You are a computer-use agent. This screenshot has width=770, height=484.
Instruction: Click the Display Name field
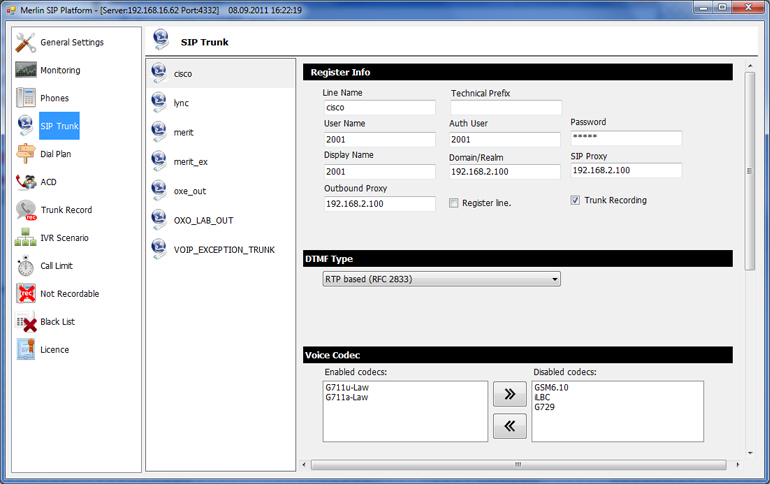click(380, 171)
